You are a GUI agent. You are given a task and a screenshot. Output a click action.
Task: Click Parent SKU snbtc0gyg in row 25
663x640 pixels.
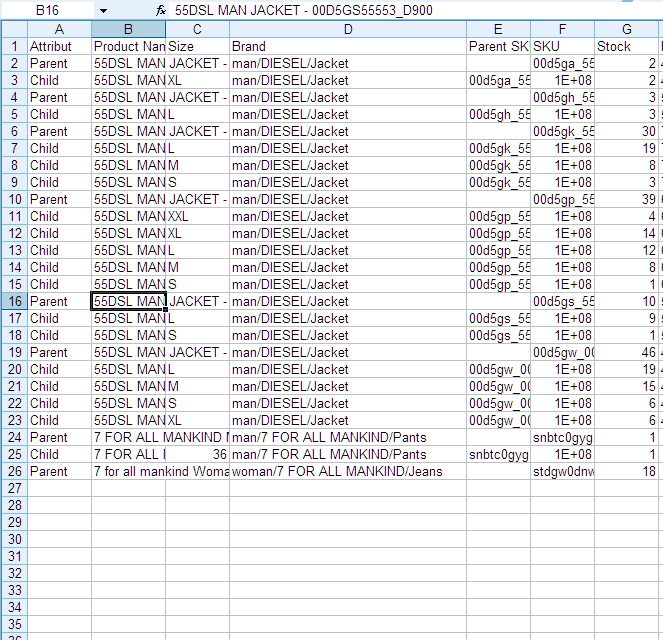(499, 454)
